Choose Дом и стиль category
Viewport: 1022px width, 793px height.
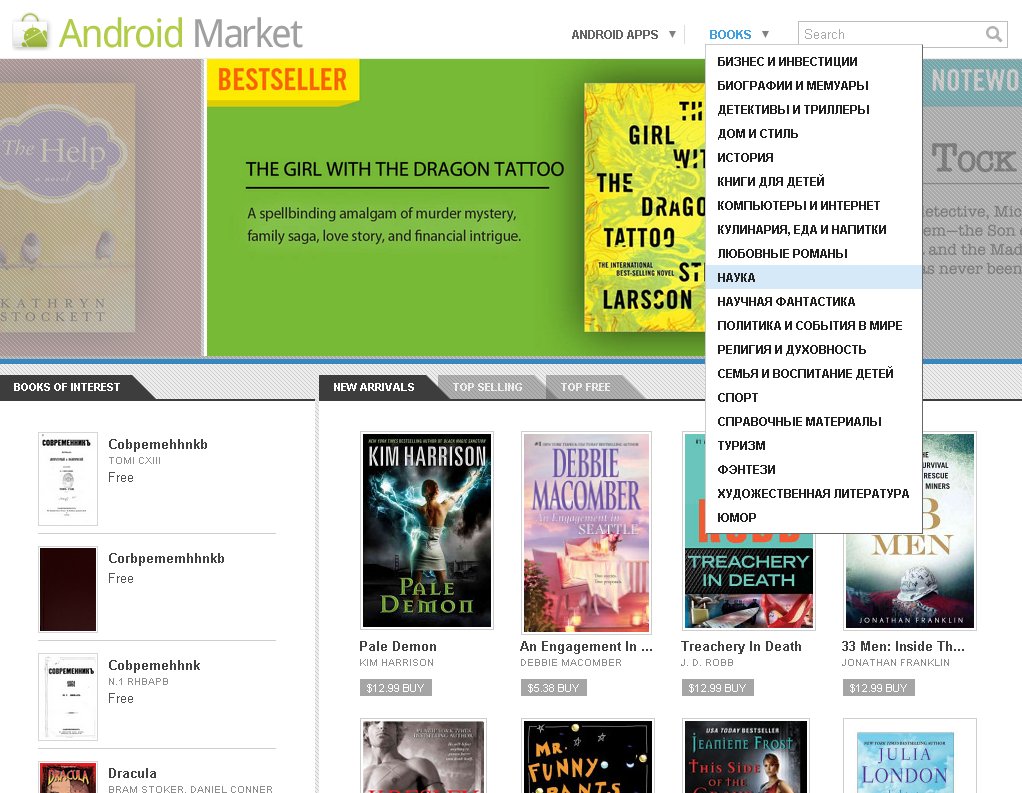[813, 134]
